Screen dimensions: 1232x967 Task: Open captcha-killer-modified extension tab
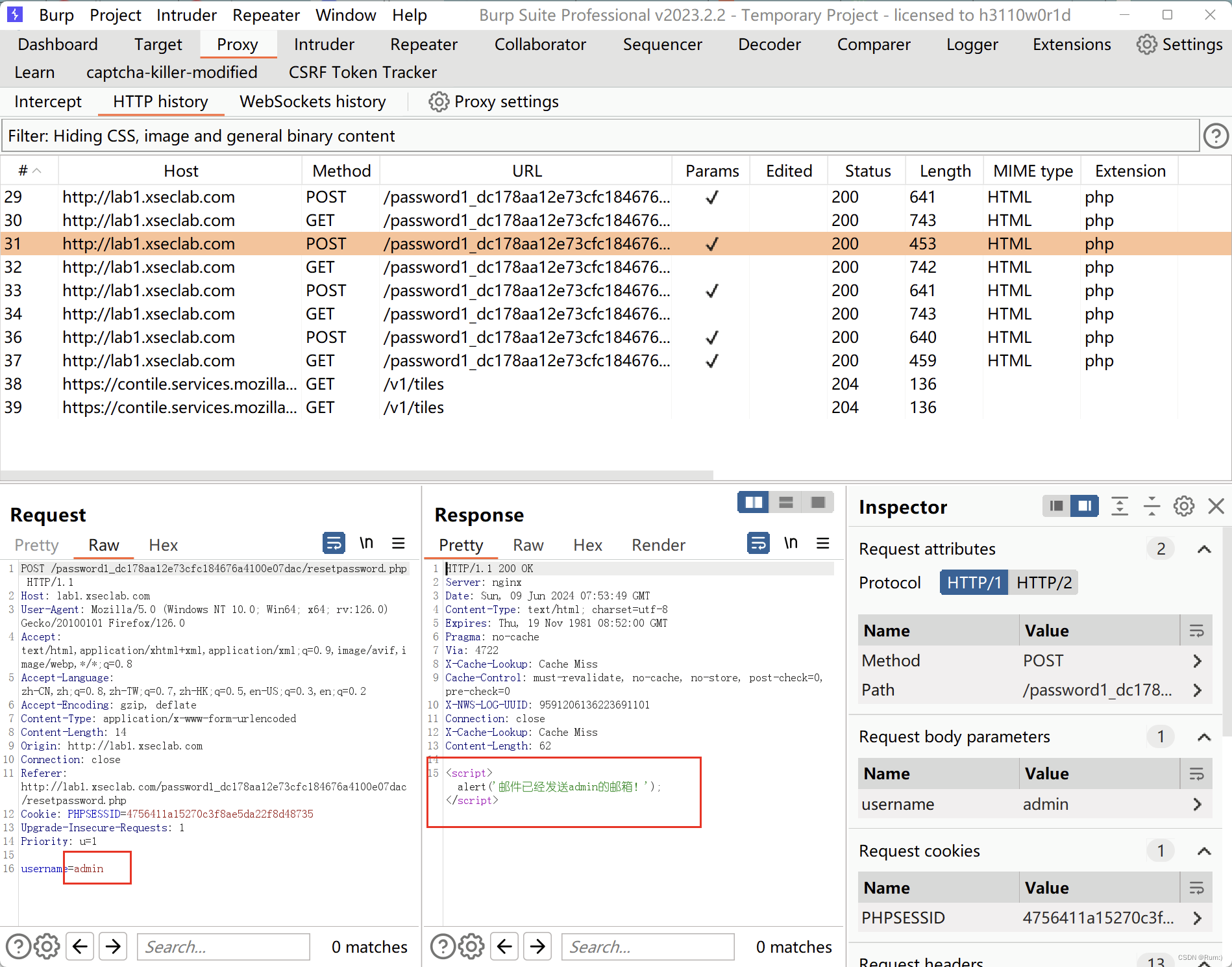(x=172, y=72)
